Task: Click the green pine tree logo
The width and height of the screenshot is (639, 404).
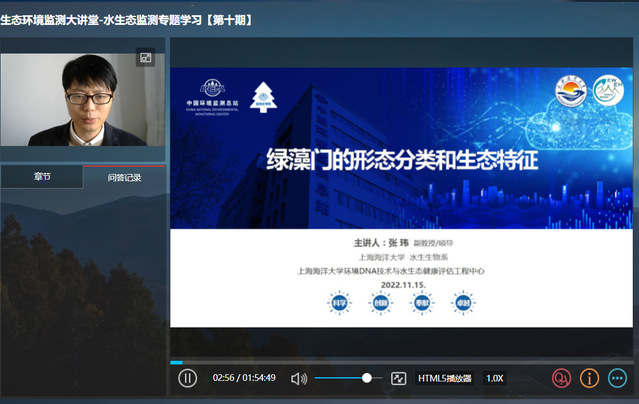Action: coord(262,96)
